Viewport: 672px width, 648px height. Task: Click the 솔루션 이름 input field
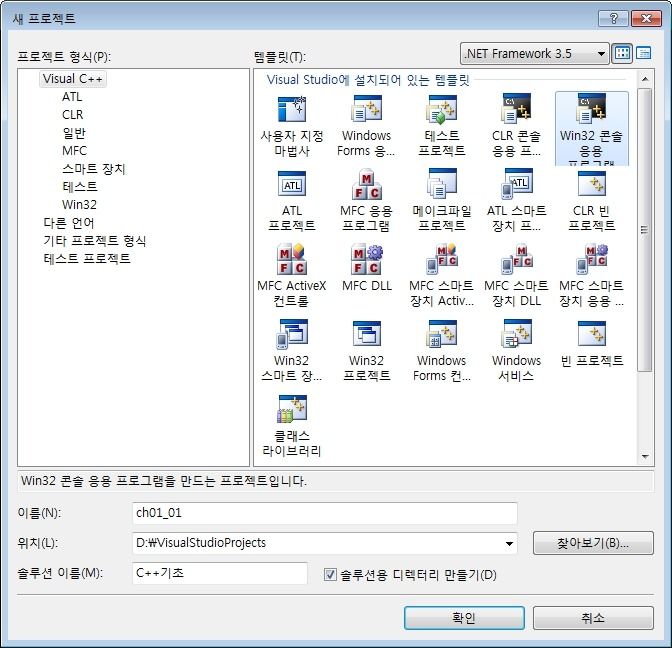pyautogui.click(x=220, y=573)
